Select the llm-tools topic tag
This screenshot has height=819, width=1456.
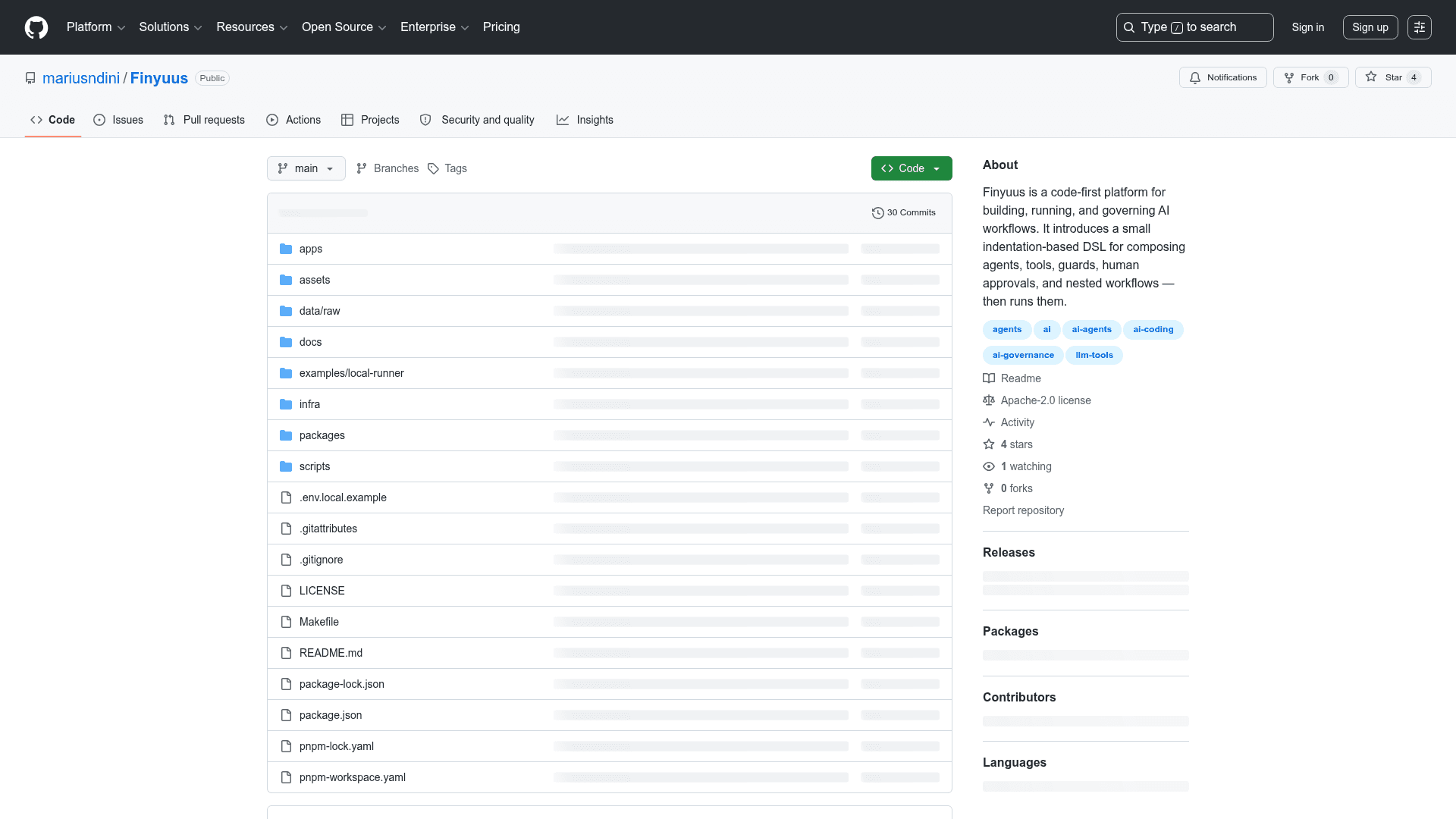click(1094, 355)
